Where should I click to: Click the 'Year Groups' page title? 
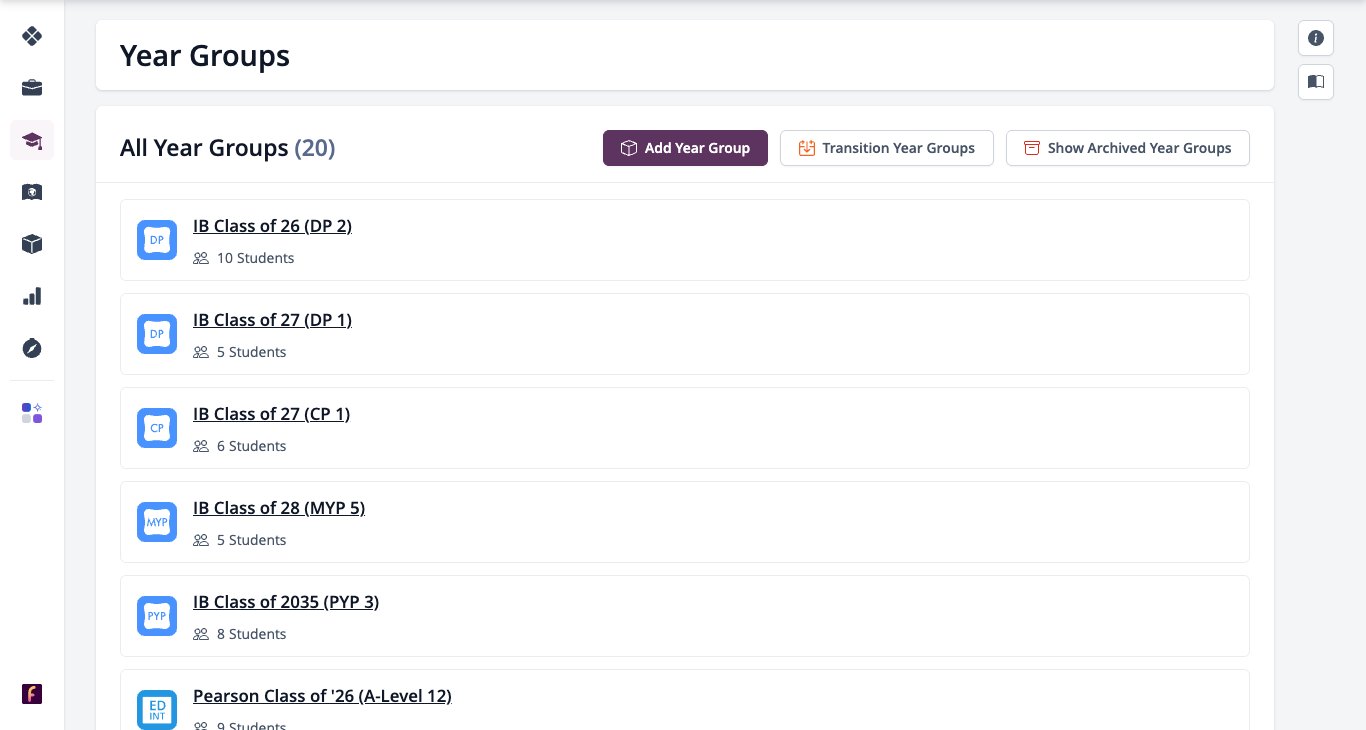205,55
